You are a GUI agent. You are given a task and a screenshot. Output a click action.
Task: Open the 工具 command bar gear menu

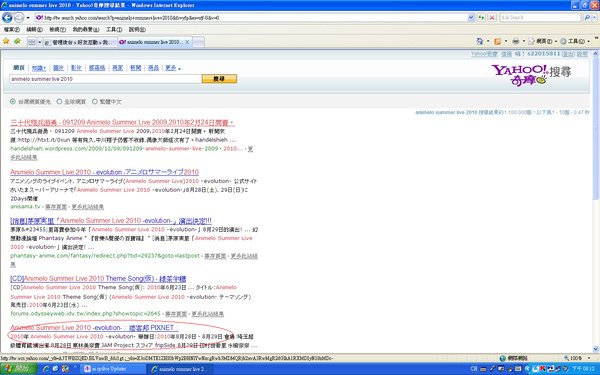574,41
